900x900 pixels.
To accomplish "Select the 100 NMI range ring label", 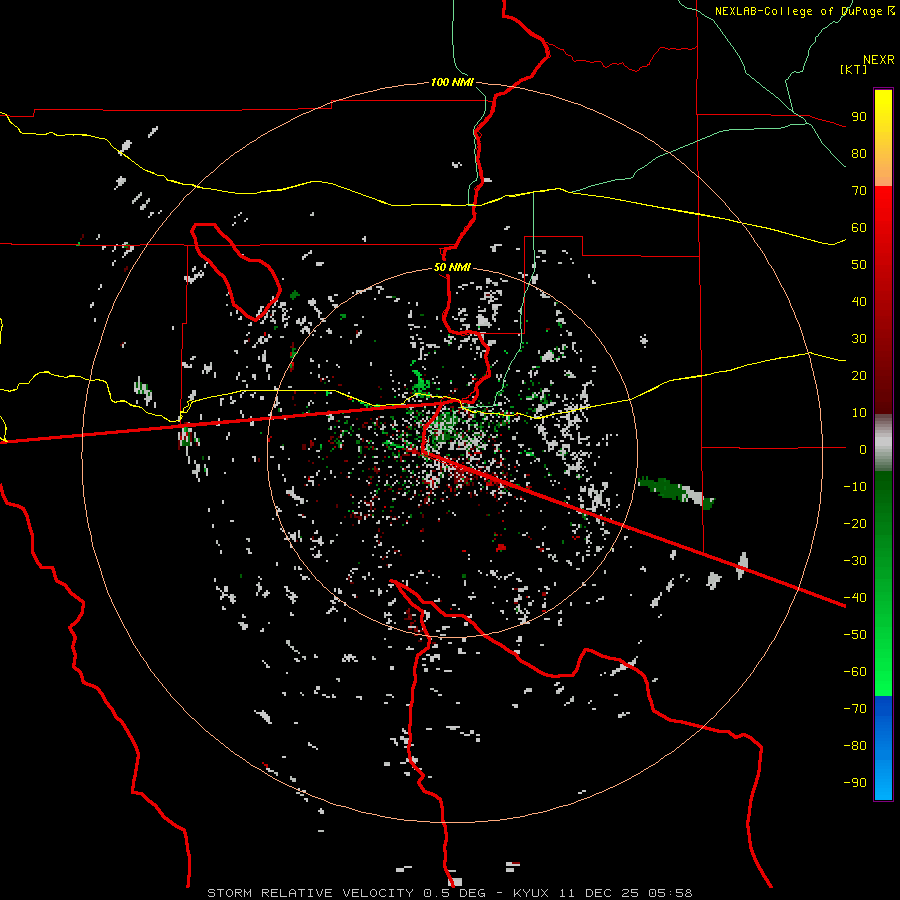I will coord(452,82).
